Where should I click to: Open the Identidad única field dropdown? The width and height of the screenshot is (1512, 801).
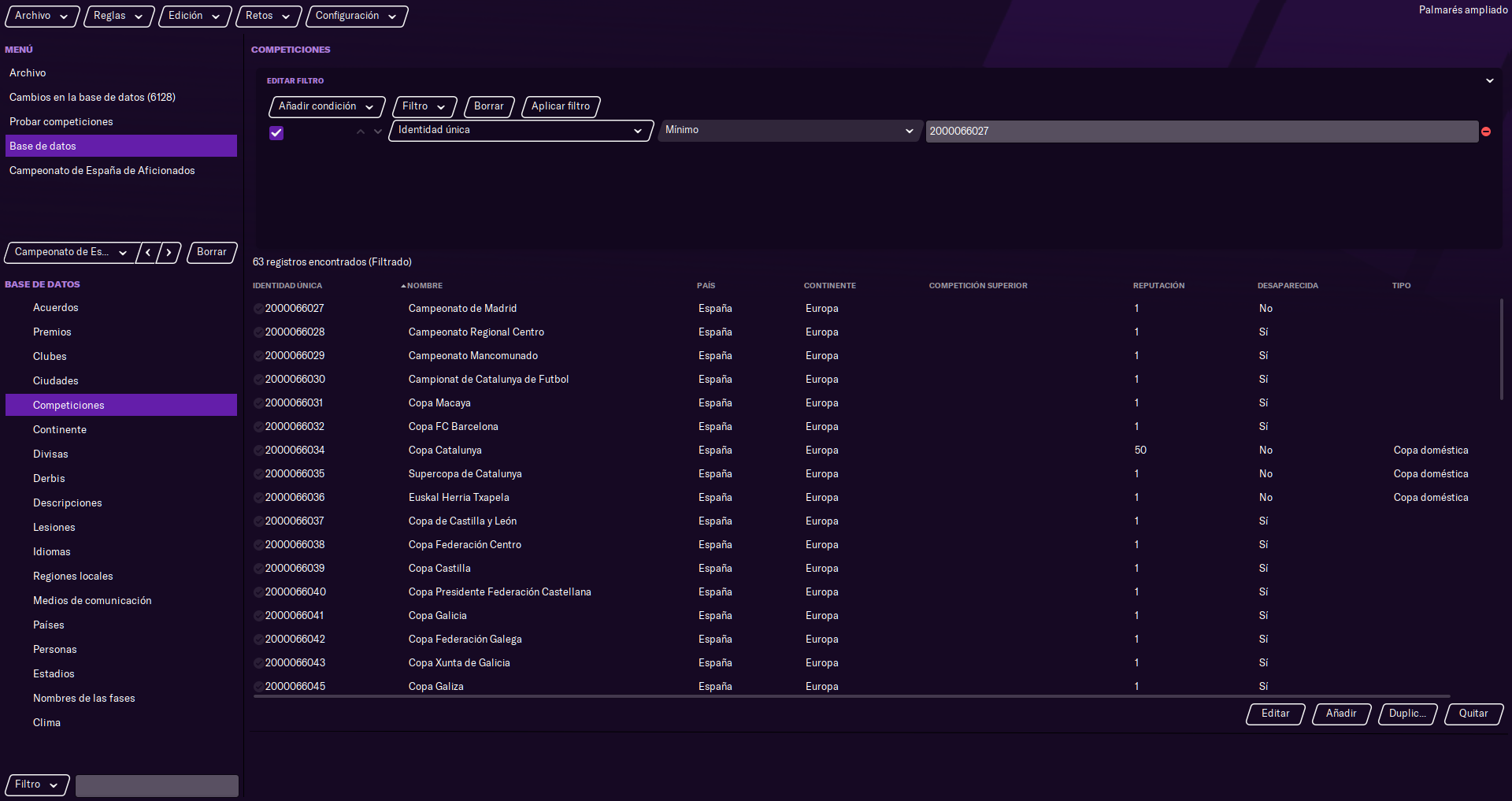click(x=521, y=130)
